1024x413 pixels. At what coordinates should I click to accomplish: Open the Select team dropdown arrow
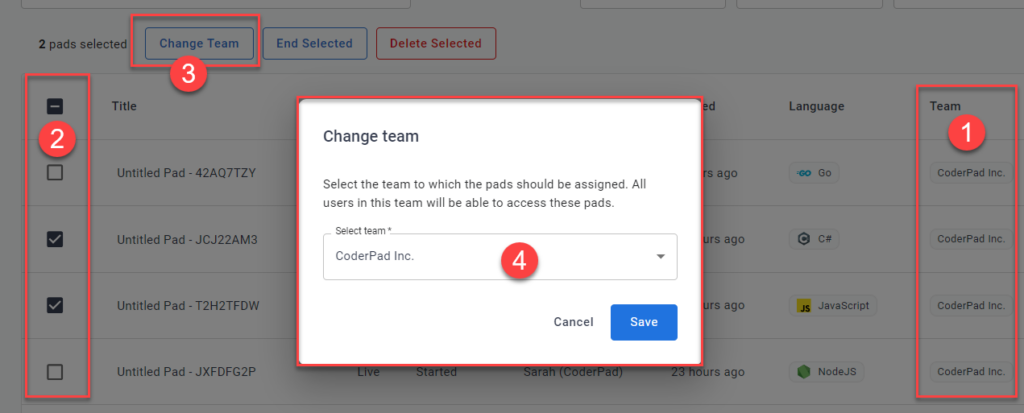click(660, 257)
